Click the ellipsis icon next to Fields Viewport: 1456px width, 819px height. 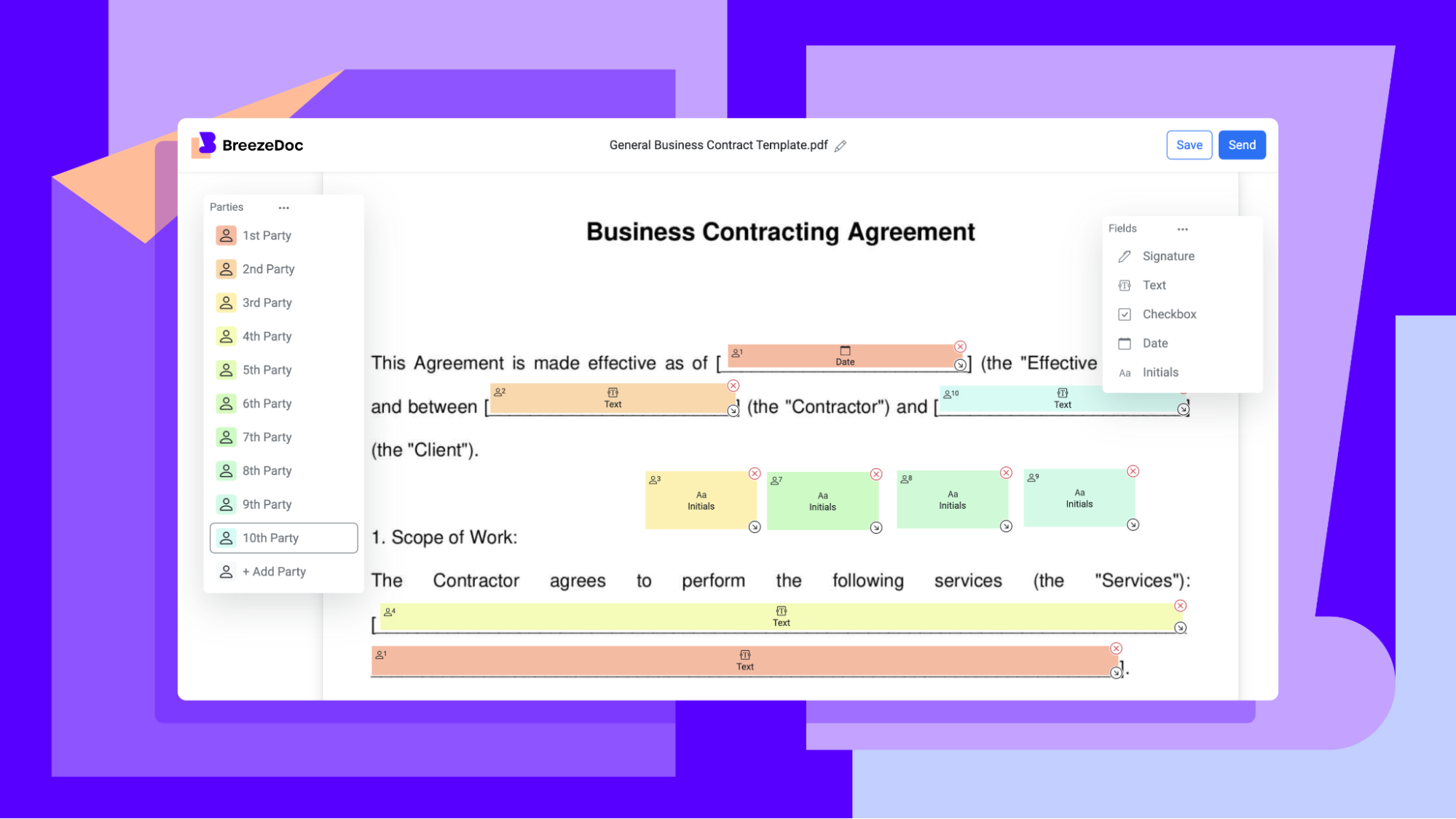click(x=1182, y=228)
